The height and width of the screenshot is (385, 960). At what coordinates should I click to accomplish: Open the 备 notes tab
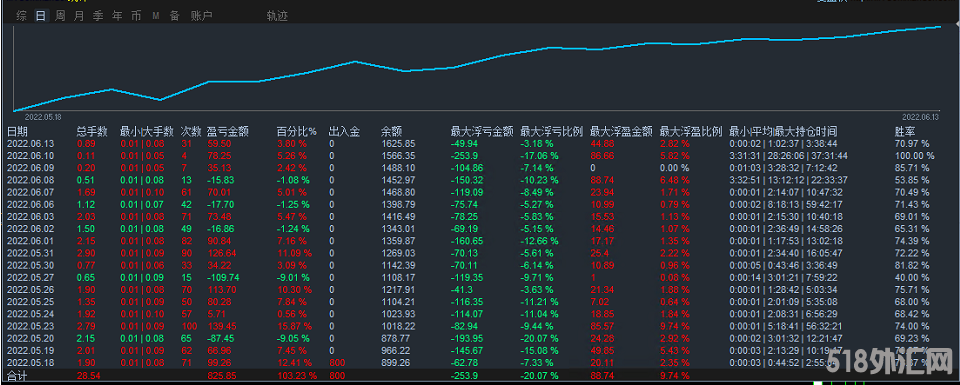pos(174,16)
